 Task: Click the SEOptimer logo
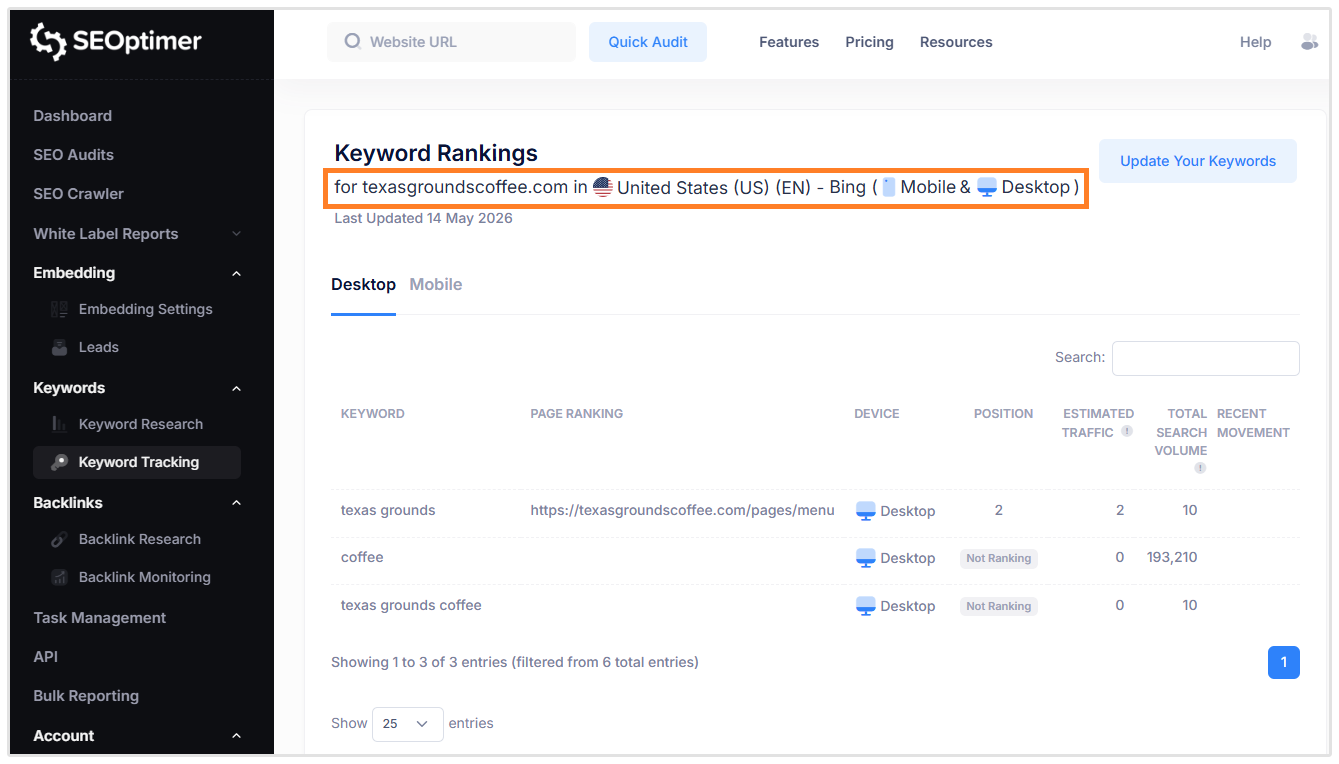(x=116, y=41)
